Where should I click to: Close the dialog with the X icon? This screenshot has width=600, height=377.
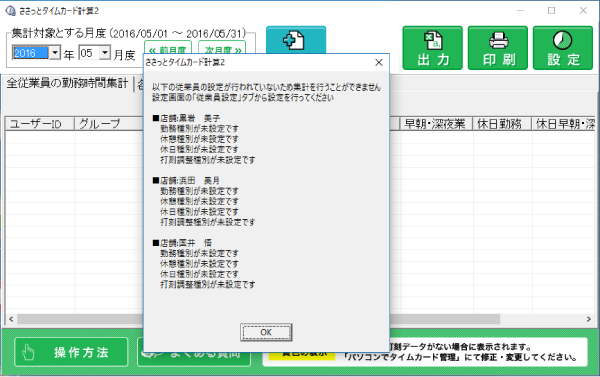tap(379, 62)
